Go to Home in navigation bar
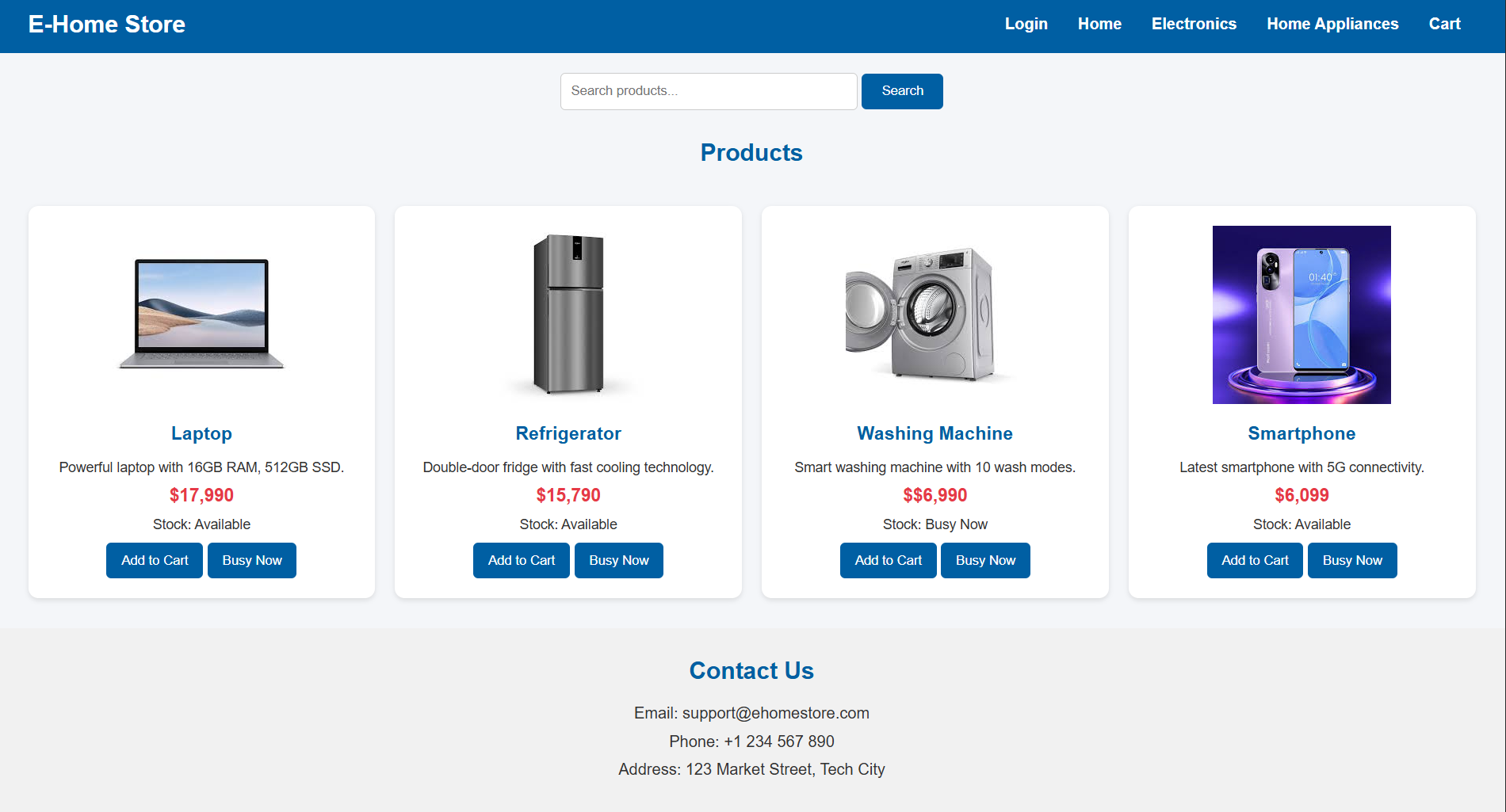The width and height of the screenshot is (1506, 812). (1099, 25)
